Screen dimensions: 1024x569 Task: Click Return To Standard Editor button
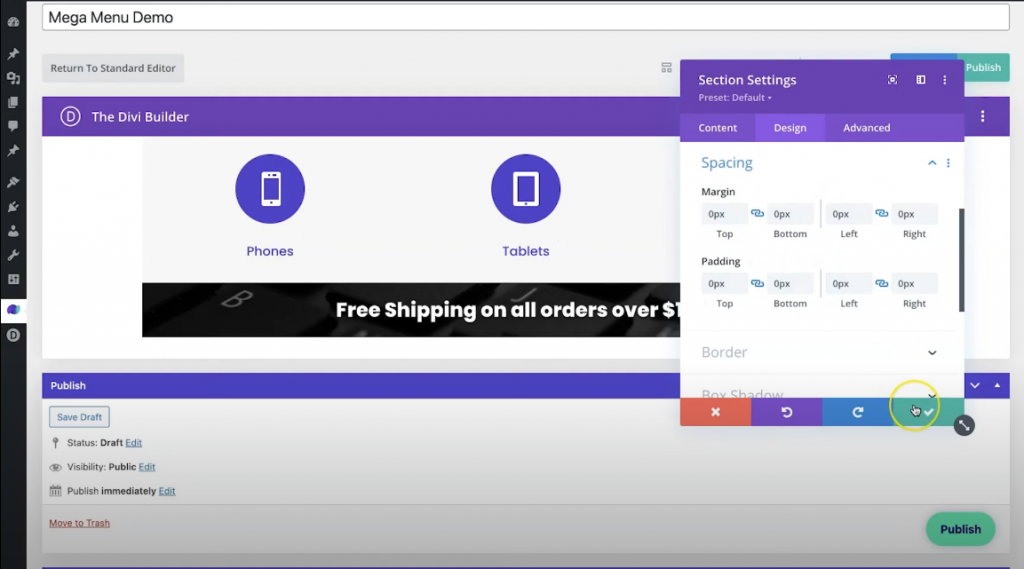[113, 68]
